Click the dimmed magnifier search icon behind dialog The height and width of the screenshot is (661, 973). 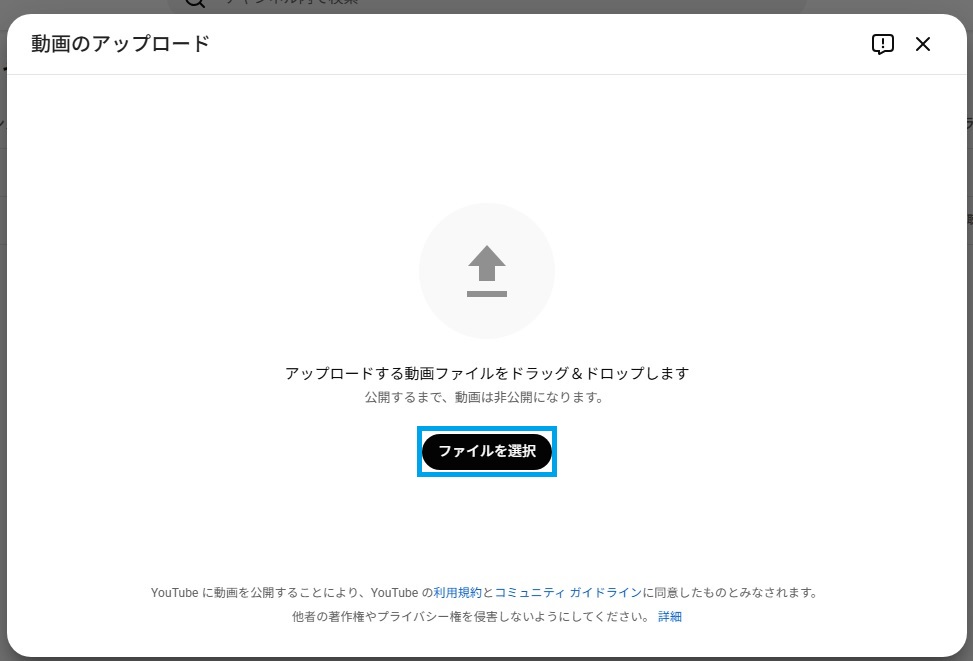(x=195, y=4)
